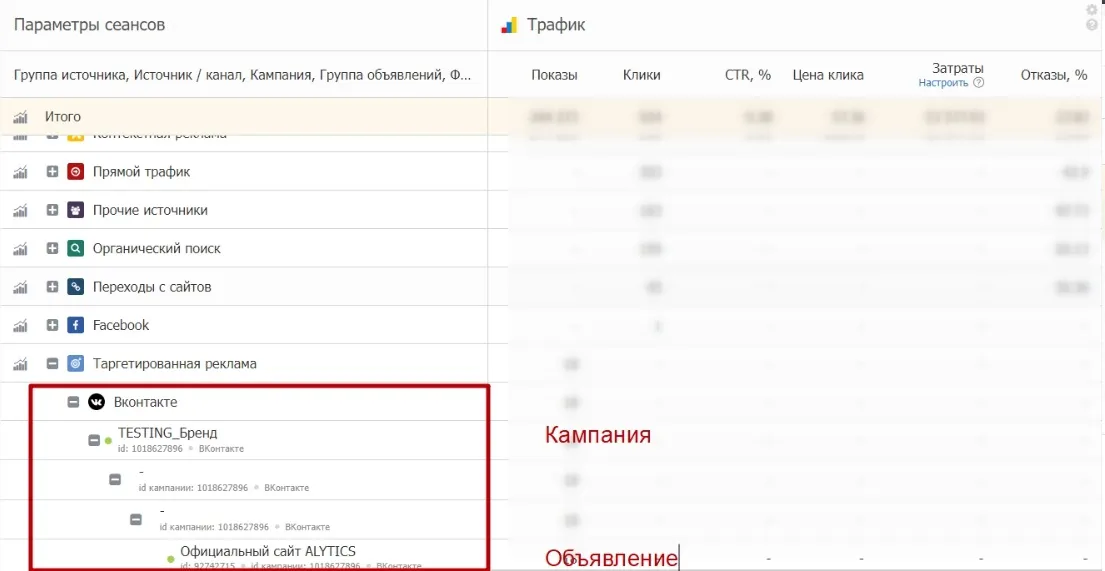Collapse the TESTING_Бренд campaign node
The width and height of the screenshot is (1105, 571).
click(94, 441)
